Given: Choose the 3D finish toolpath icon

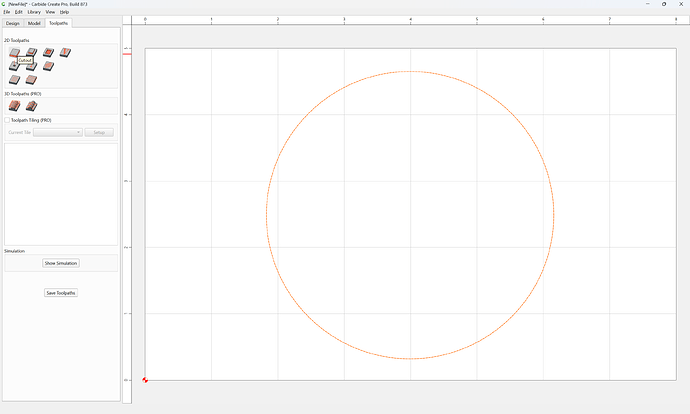Looking at the screenshot, I should coord(31,106).
